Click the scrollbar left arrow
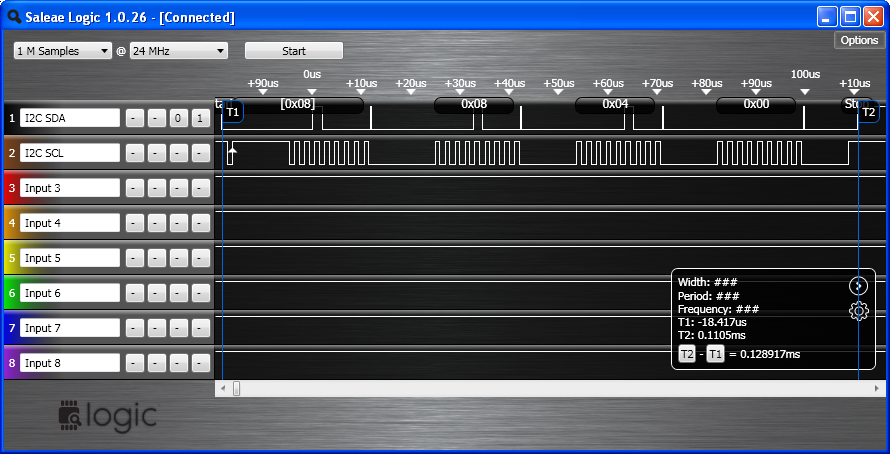 (x=222, y=389)
